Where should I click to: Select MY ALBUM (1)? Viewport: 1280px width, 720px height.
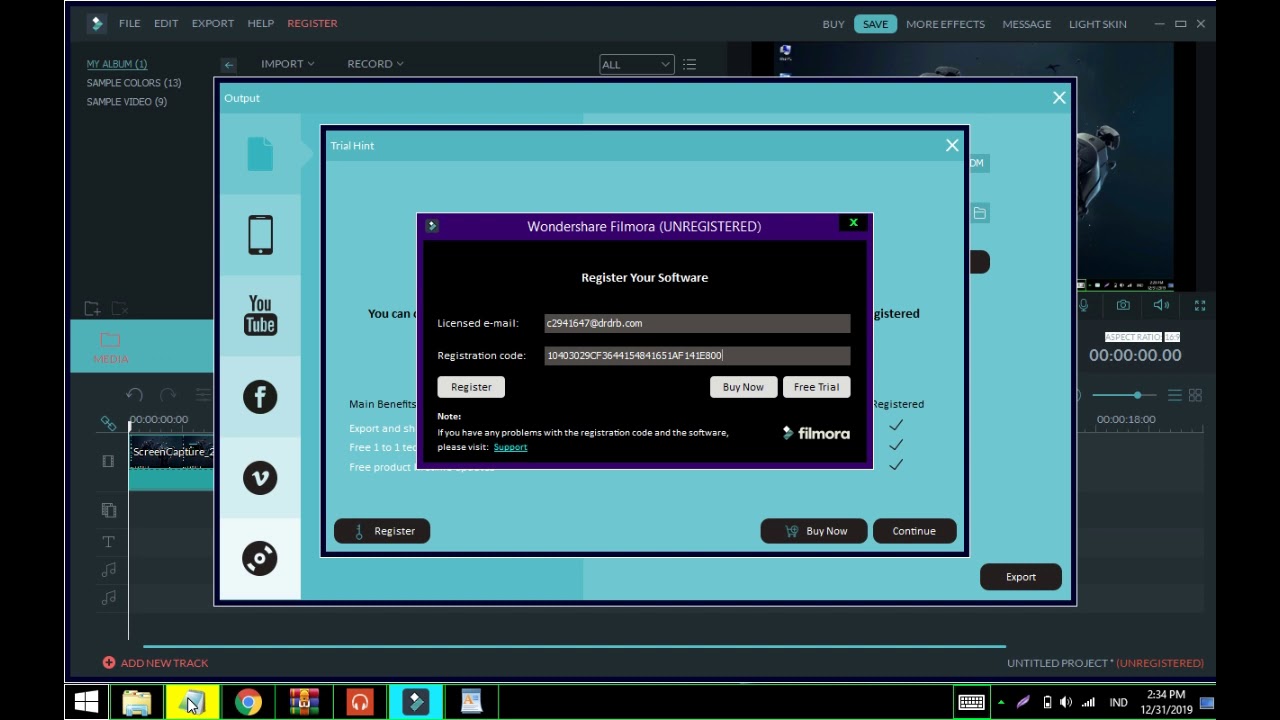[x=117, y=64]
